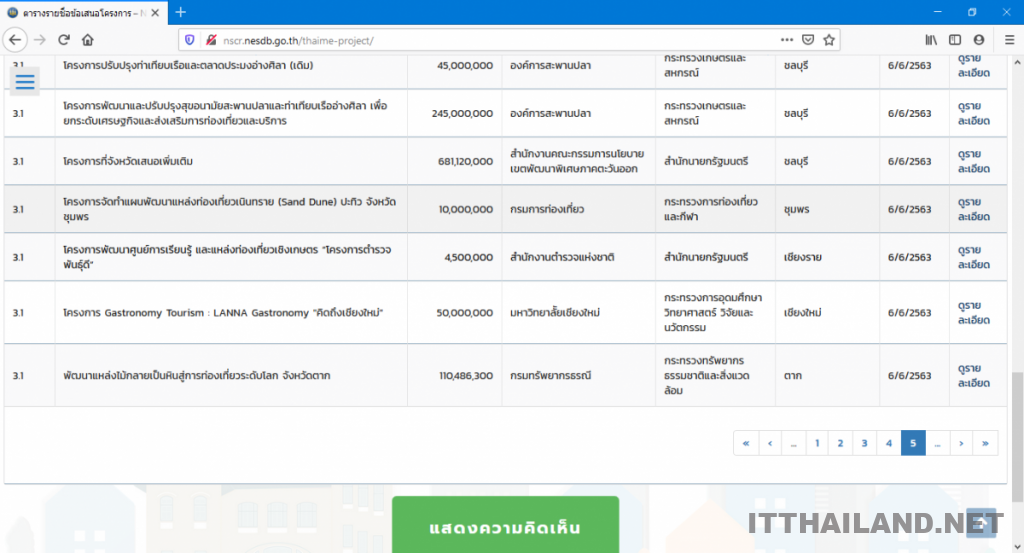Click the มหาวิทยาลัยเชียงใหม่ agency cell
This screenshot has height=553, width=1024.
click(579, 313)
